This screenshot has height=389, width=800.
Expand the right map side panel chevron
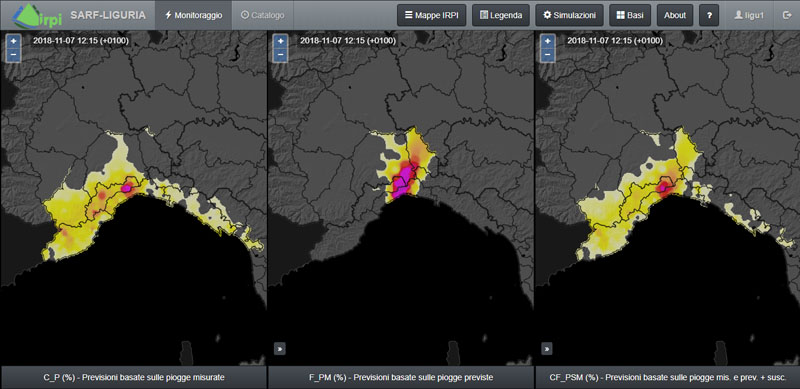click(547, 349)
